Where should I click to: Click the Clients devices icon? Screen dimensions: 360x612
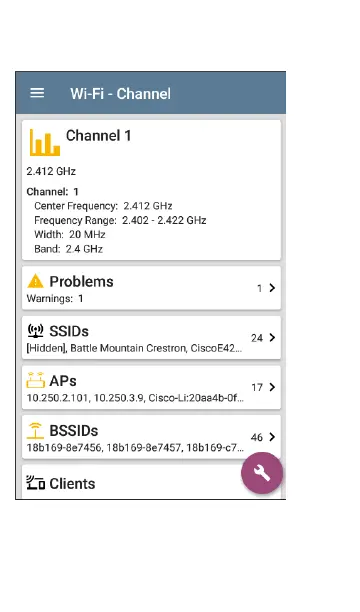coord(36,483)
